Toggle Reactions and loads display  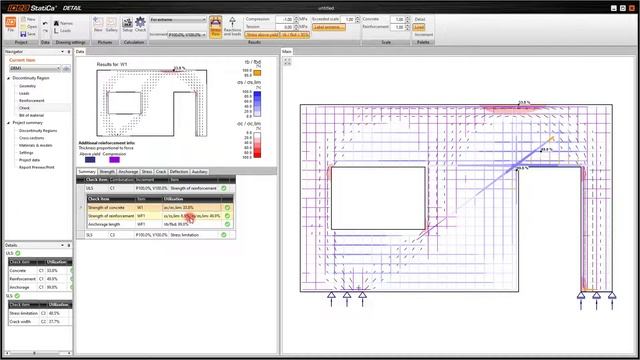pos(232,26)
